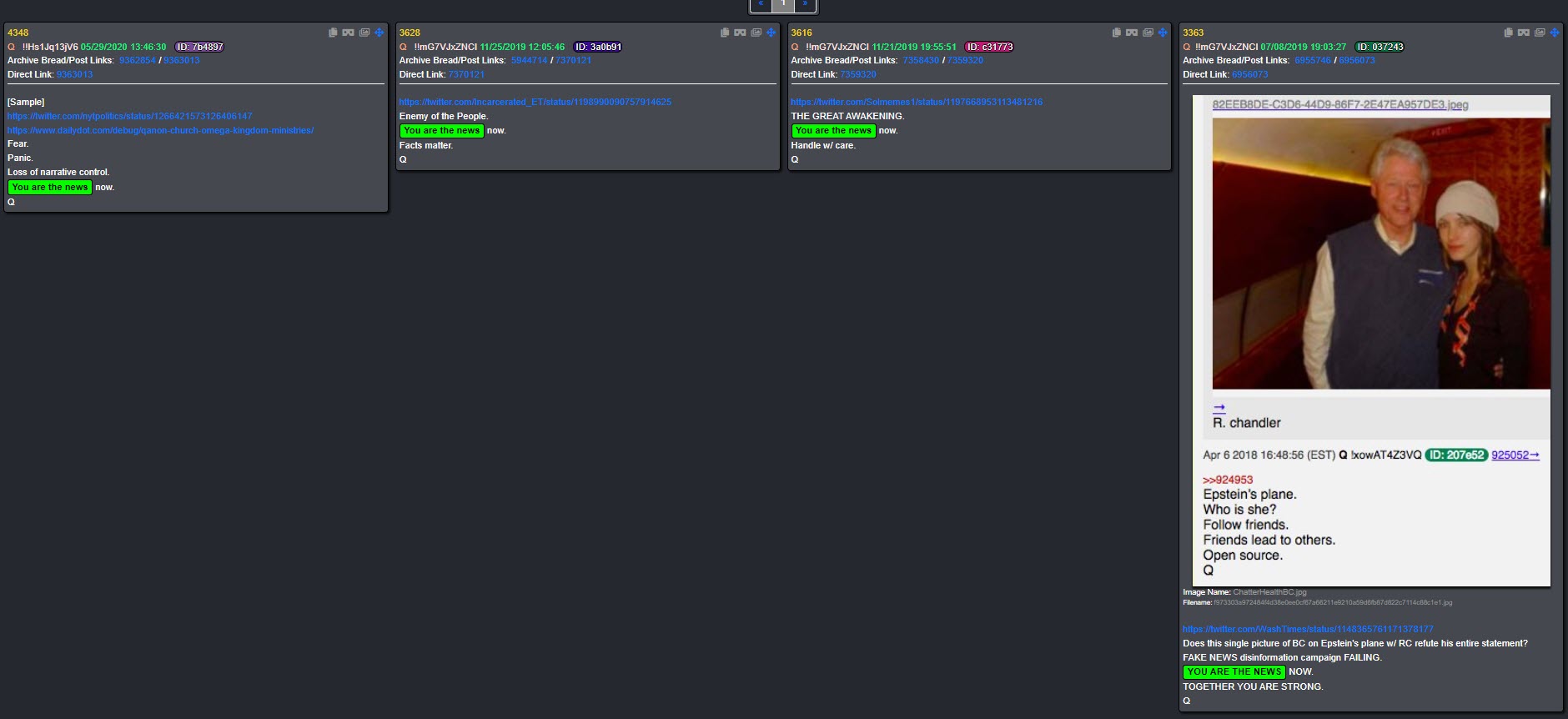This screenshot has height=719, width=1568.
Task: Click the ID 037243 badge
Action: coord(1380,47)
